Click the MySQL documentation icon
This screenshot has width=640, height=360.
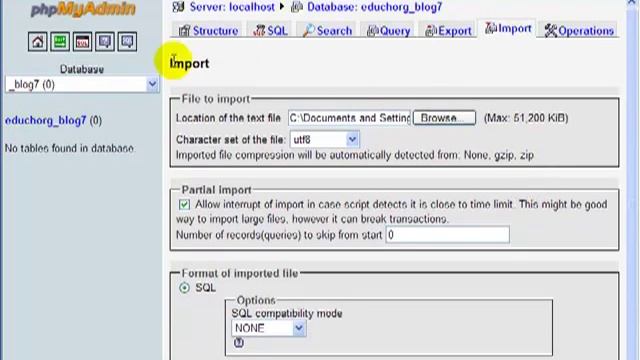pos(127,42)
